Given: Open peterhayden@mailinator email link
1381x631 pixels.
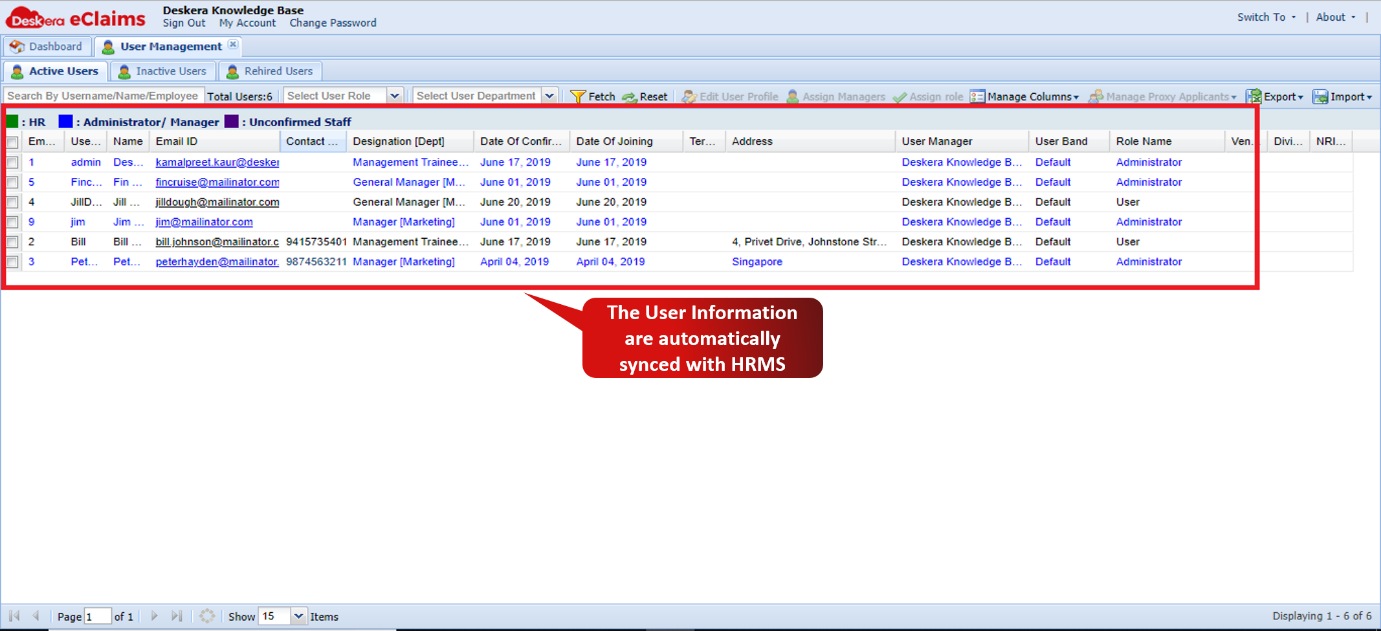Looking at the screenshot, I should 218,261.
